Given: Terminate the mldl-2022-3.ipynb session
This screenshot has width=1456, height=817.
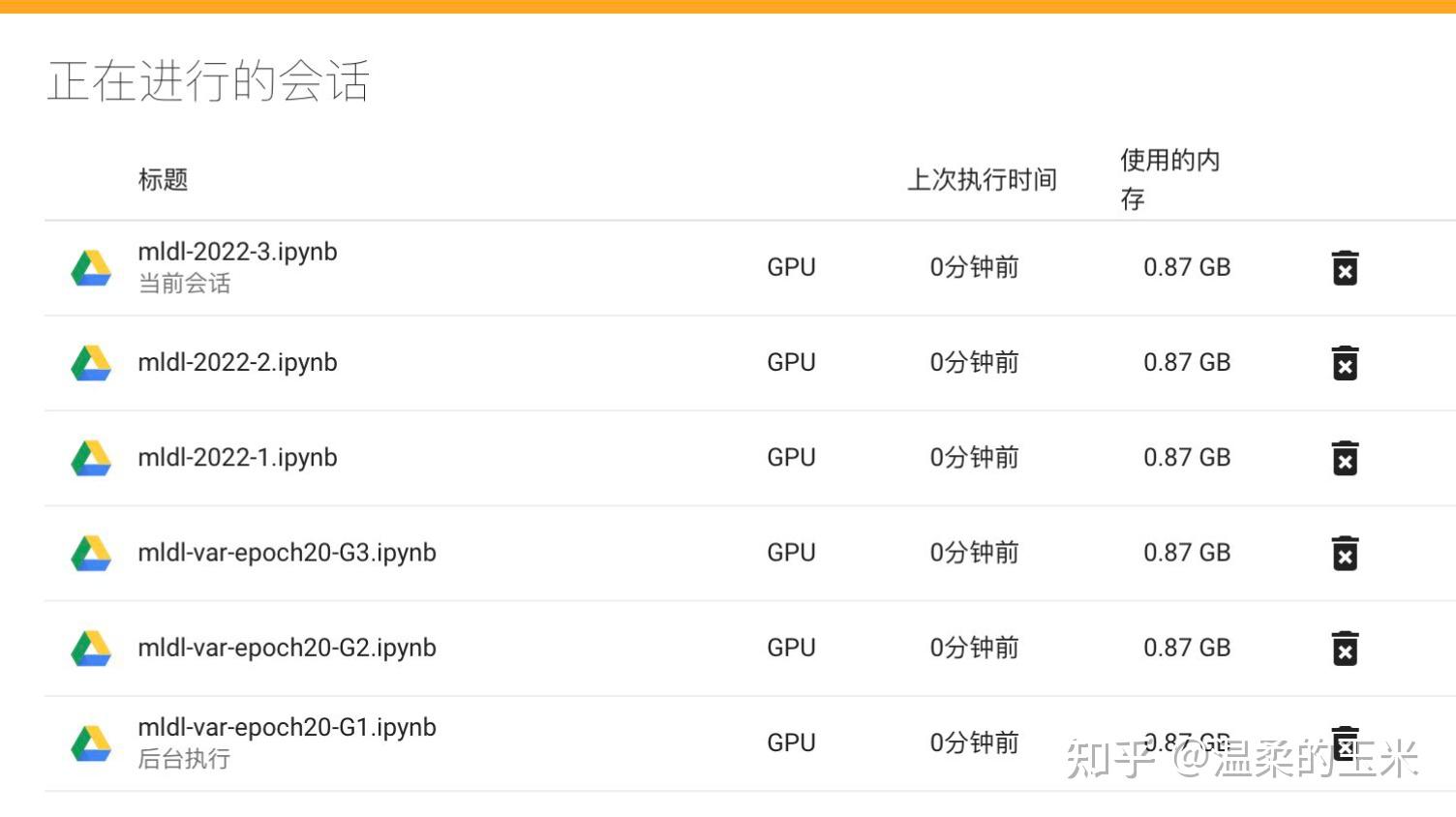Looking at the screenshot, I should (1345, 268).
